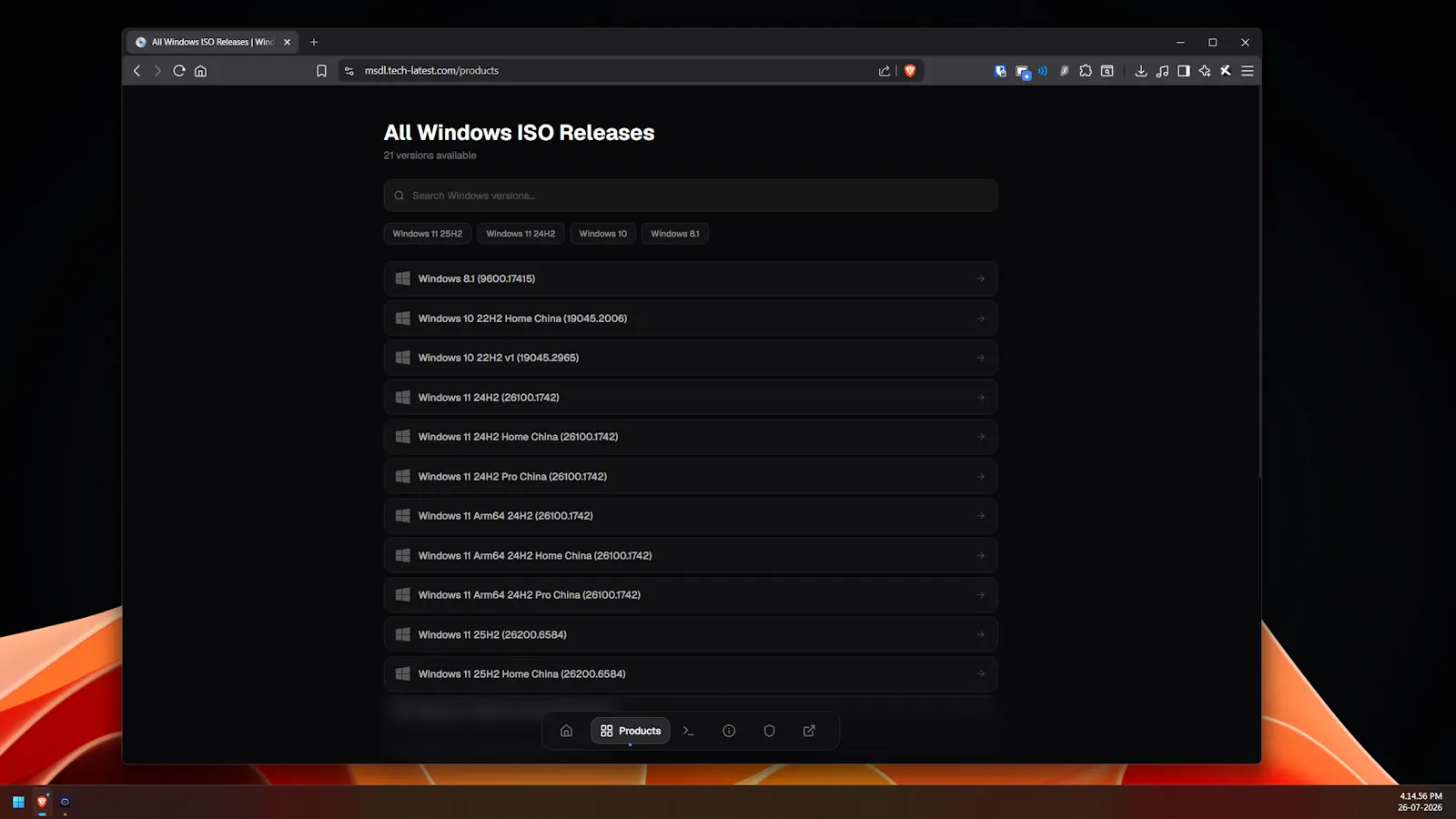Open Windows 8.1 (9600.17415) entry

(x=691, y=278)
